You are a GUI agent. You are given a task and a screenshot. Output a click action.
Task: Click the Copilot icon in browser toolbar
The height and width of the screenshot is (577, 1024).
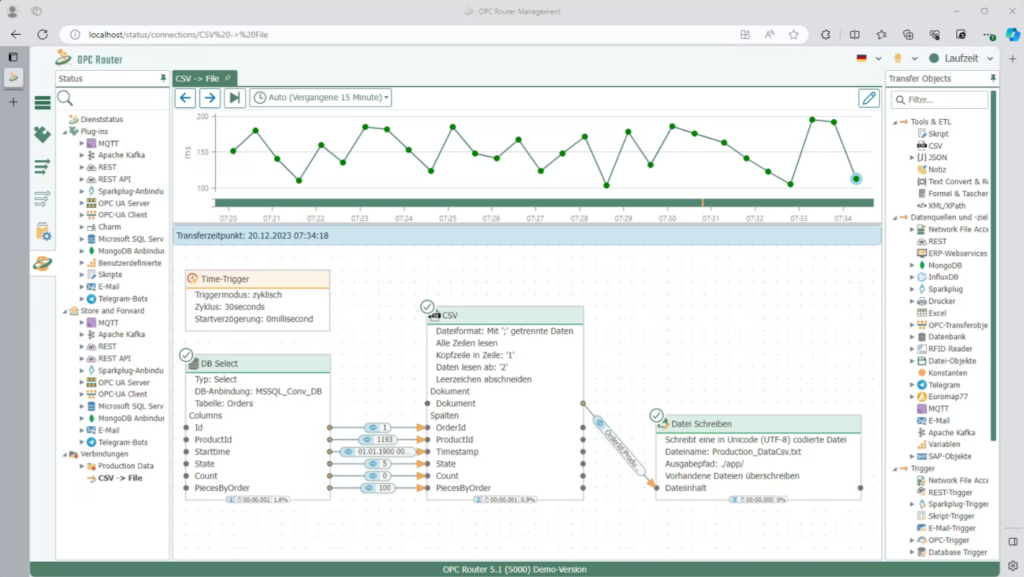coord(1012,35)
